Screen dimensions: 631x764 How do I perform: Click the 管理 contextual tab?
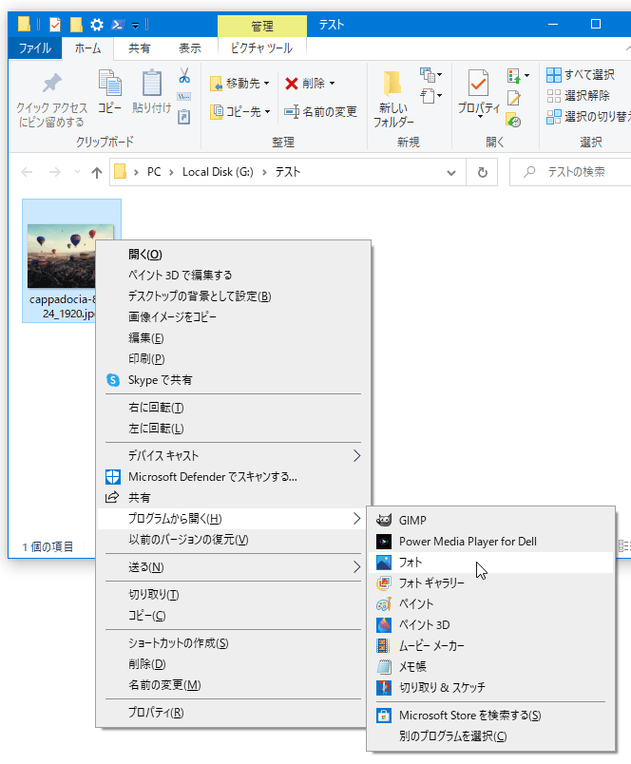pyautogui.click(x=262, y=26)
